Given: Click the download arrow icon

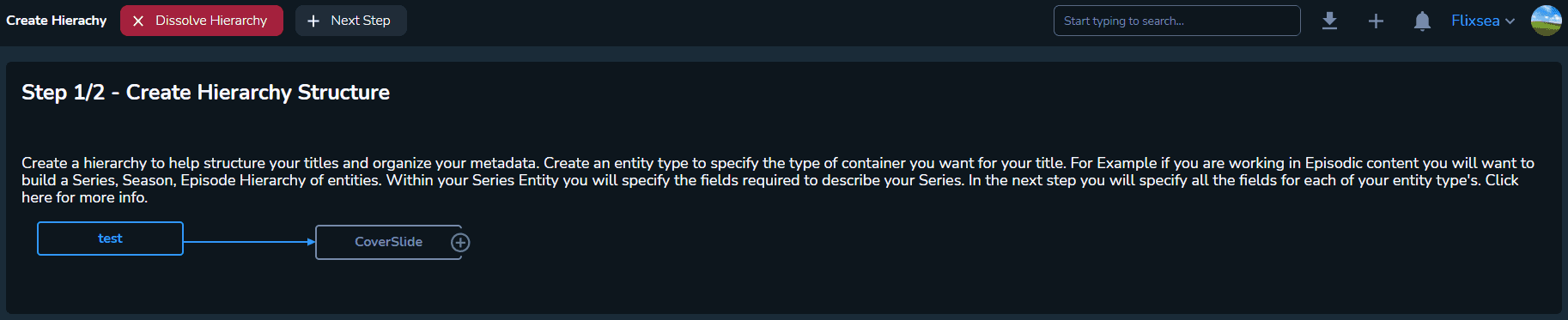Looking at the screenshot, I should coord(1329,21).
